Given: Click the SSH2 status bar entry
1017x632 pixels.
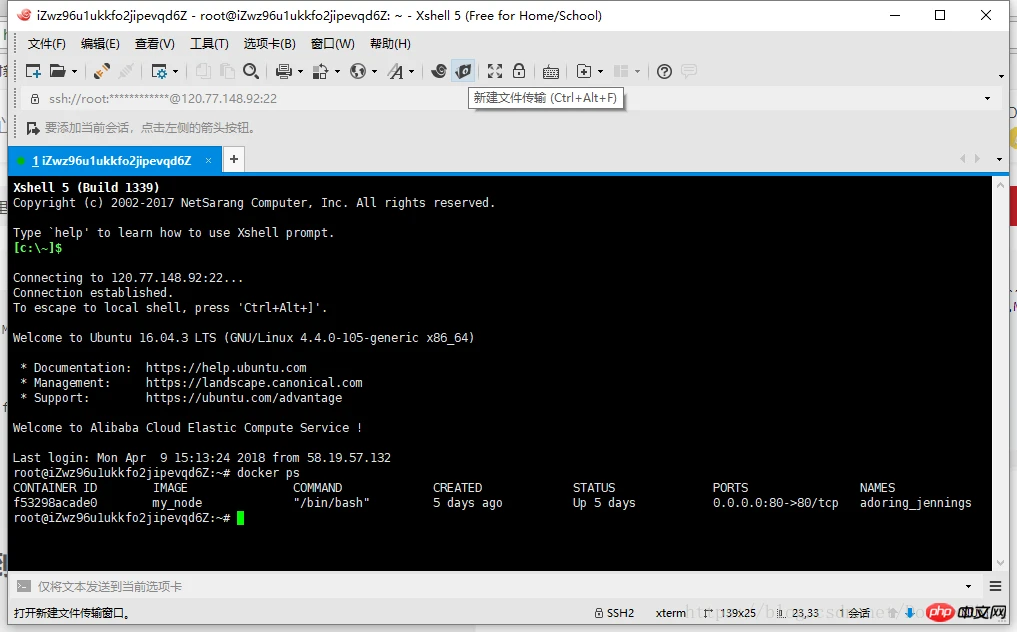Looking at the screenshot, I should coord(614,613).
